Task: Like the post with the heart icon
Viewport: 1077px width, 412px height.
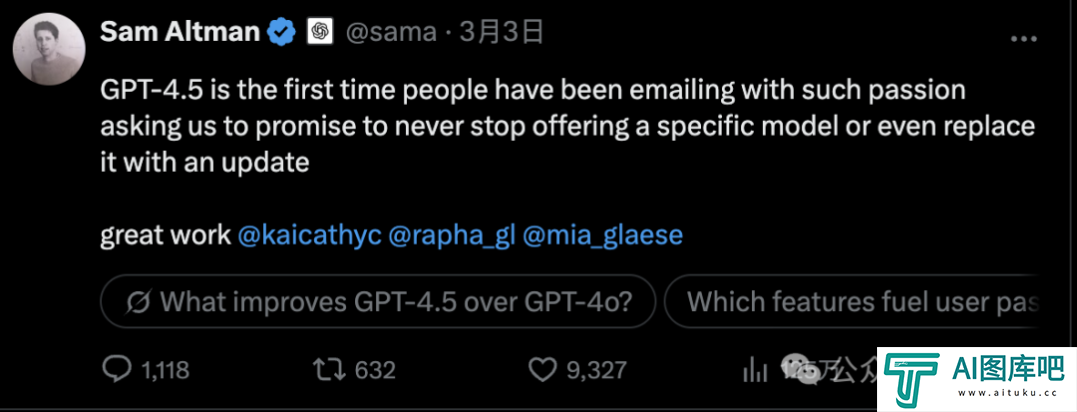Action: [x=541, y=371]
